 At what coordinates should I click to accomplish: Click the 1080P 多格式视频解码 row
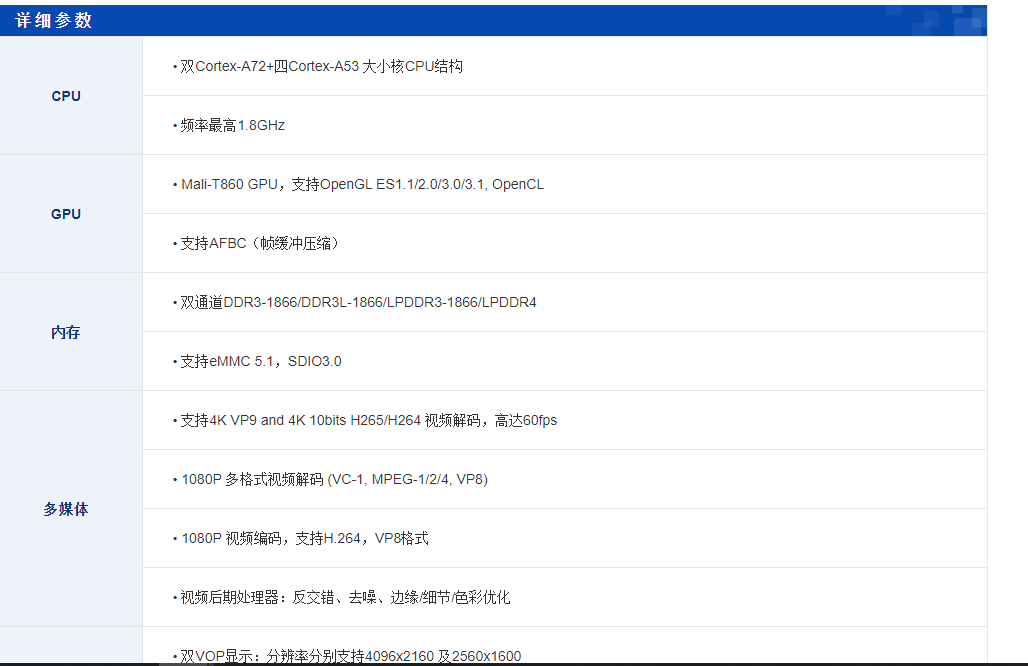coord(564,479)
